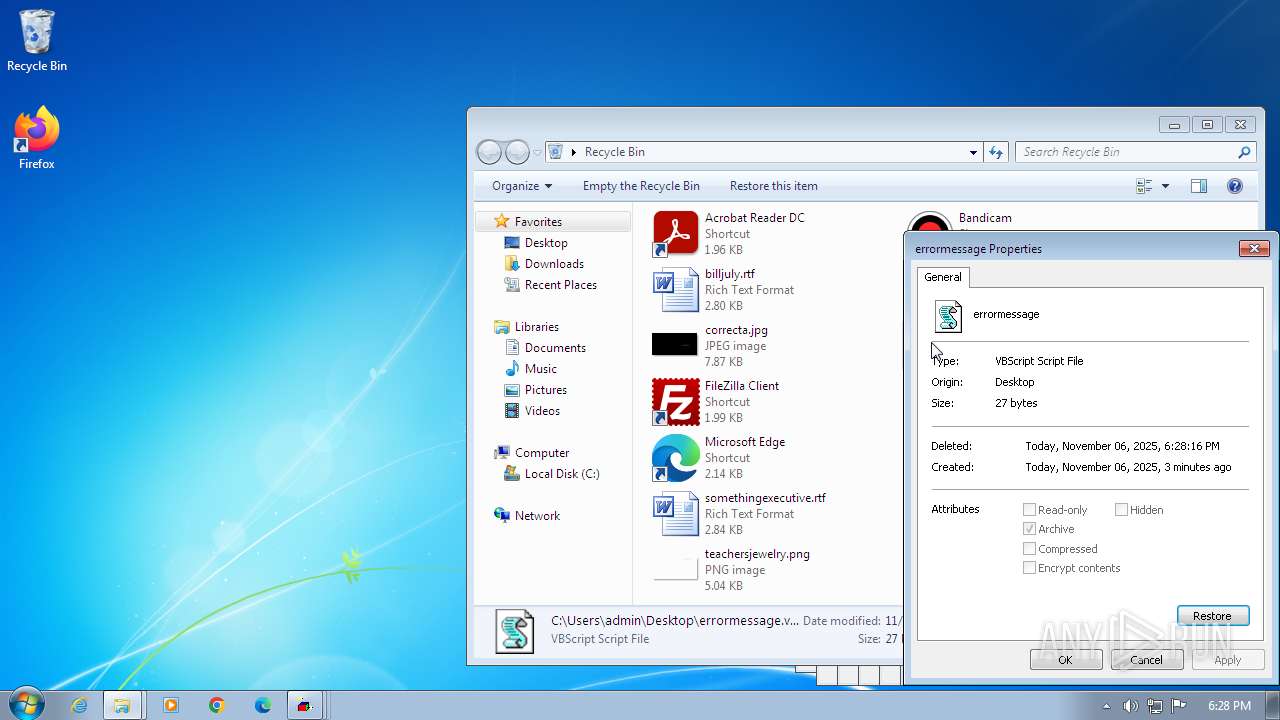
Task: Show hidden tray icons arrow
Action: [x=1106, y=705]
